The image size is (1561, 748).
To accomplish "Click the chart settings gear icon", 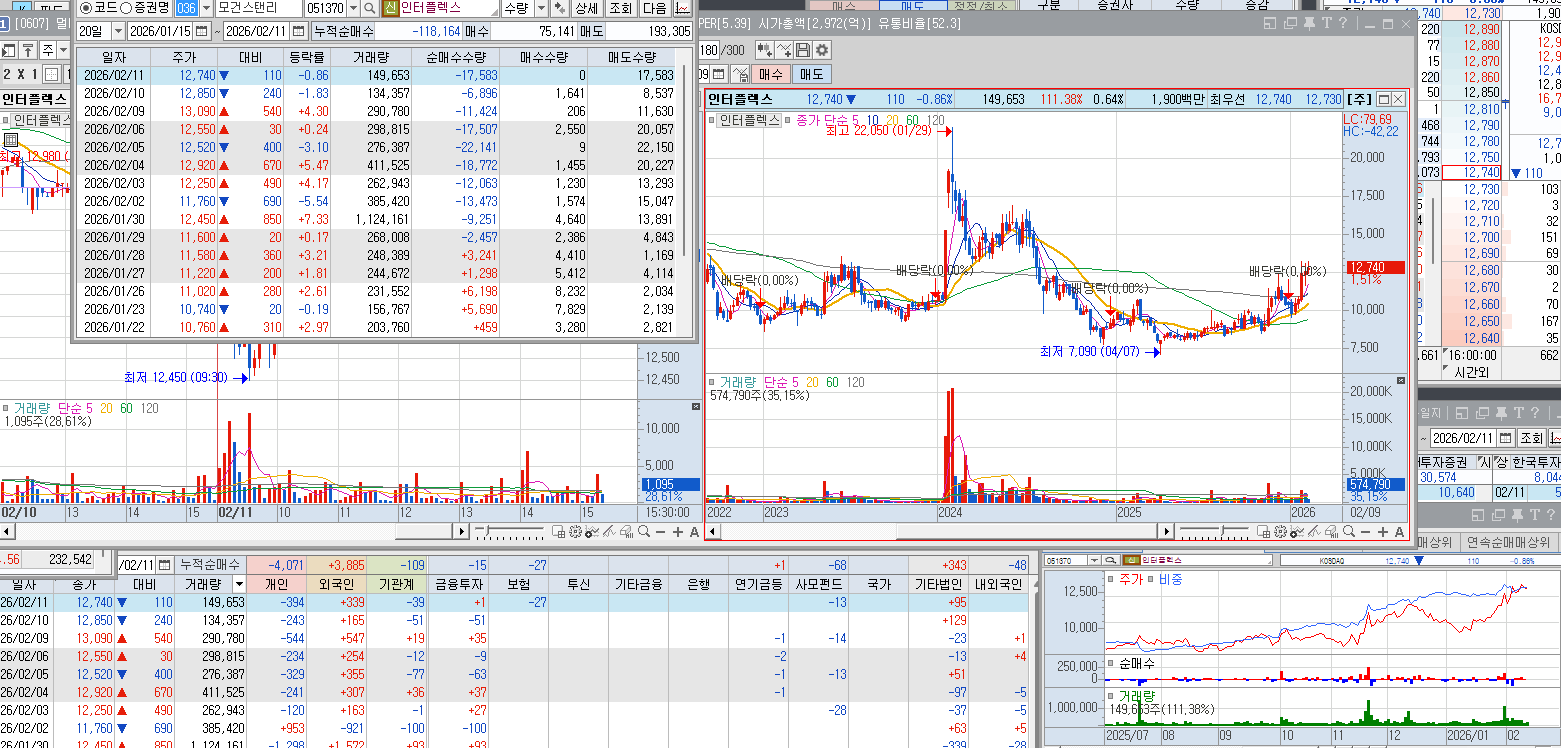I will coord(822,50).
